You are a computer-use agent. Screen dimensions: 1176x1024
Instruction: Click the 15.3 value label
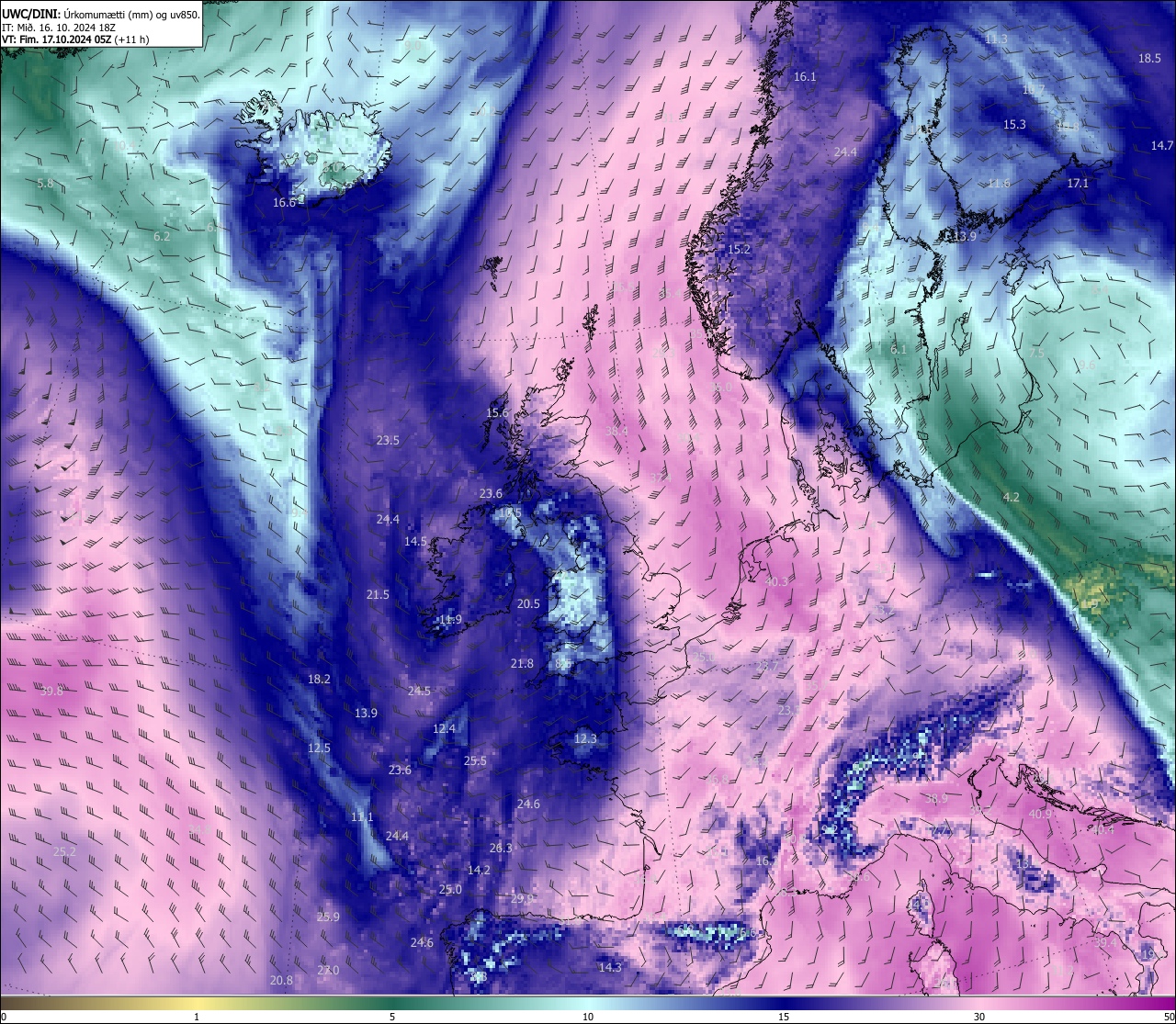[x=1014, y=124]
